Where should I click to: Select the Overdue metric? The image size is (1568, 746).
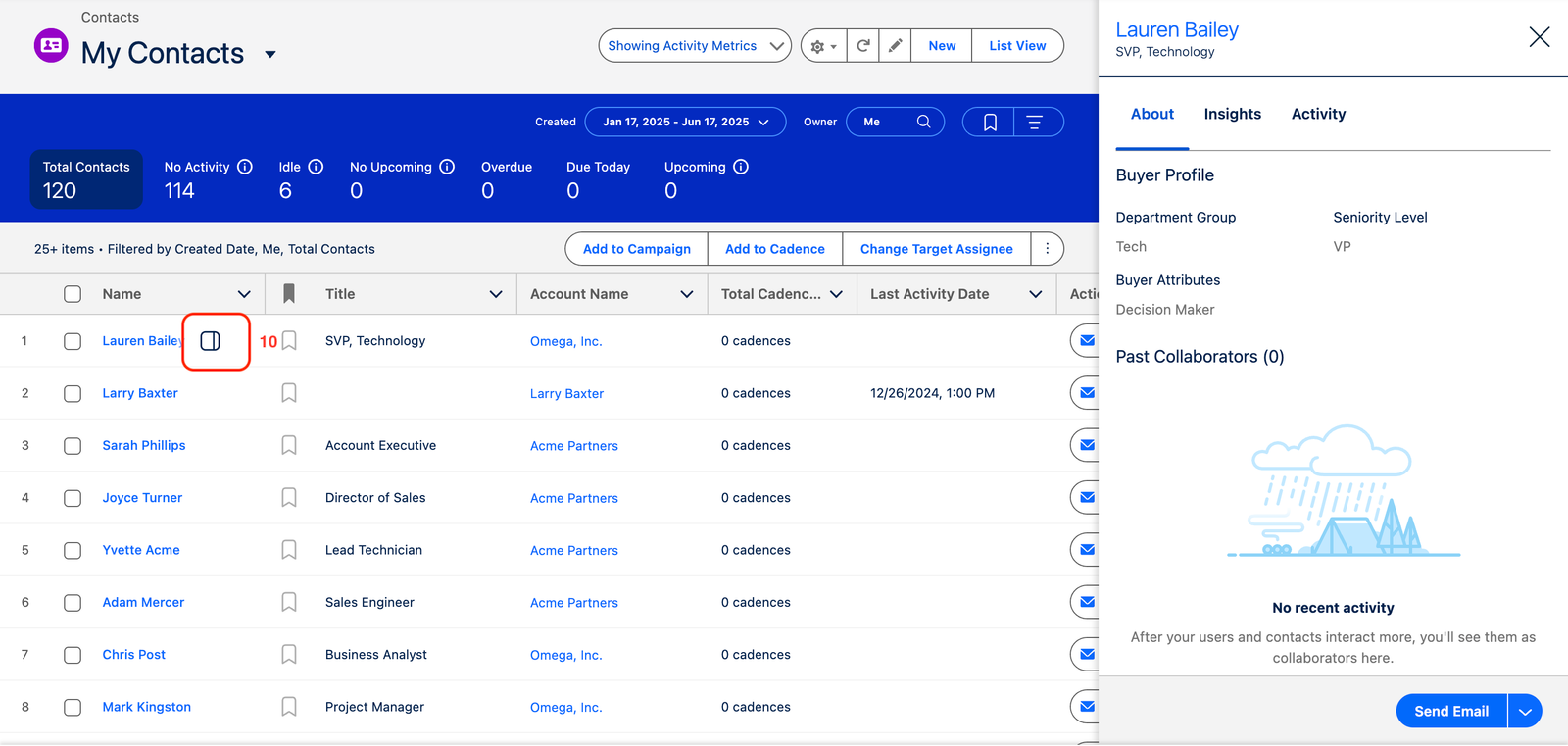pos(507,179)
